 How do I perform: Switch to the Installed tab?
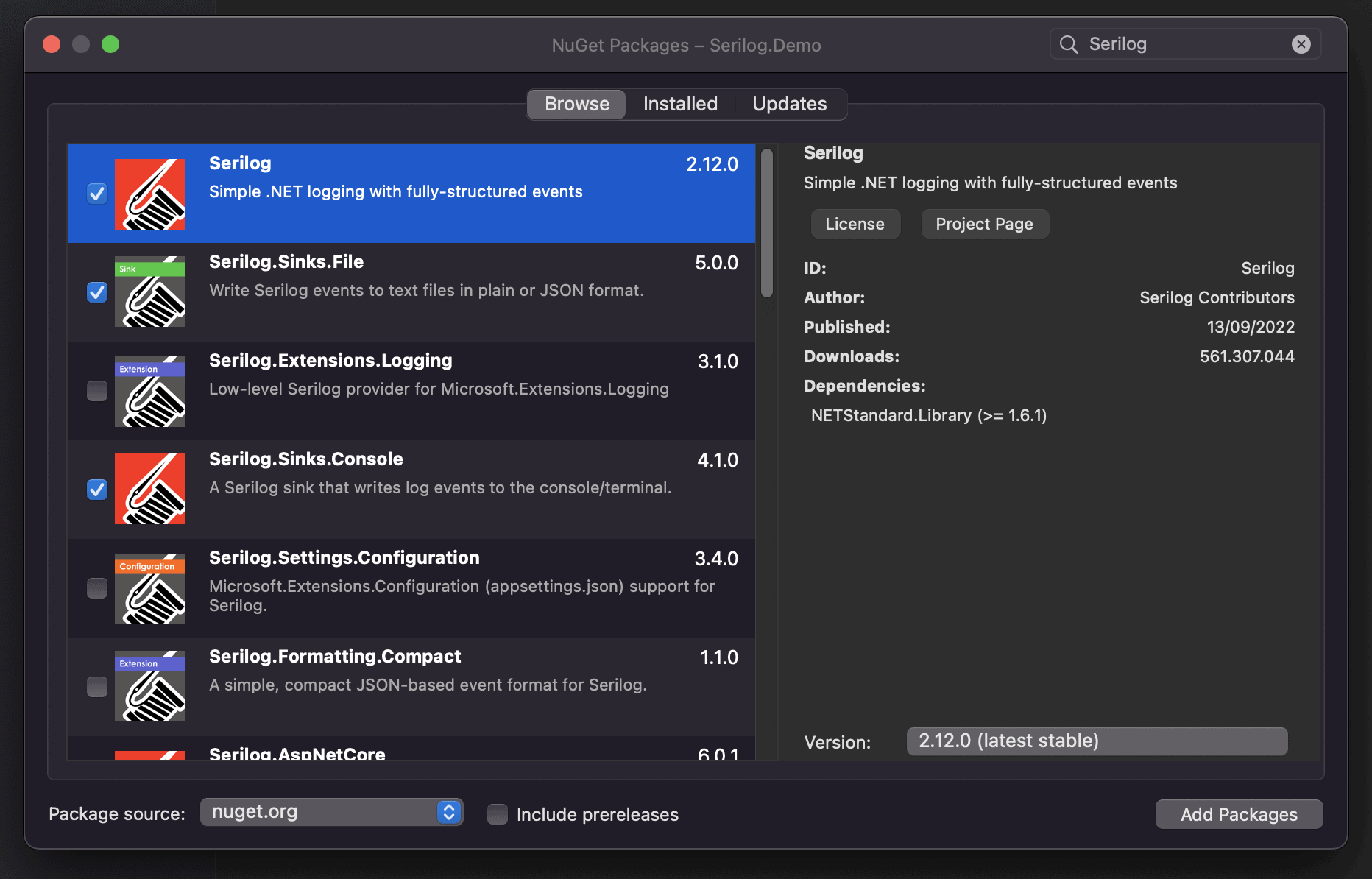pos(680,104)
